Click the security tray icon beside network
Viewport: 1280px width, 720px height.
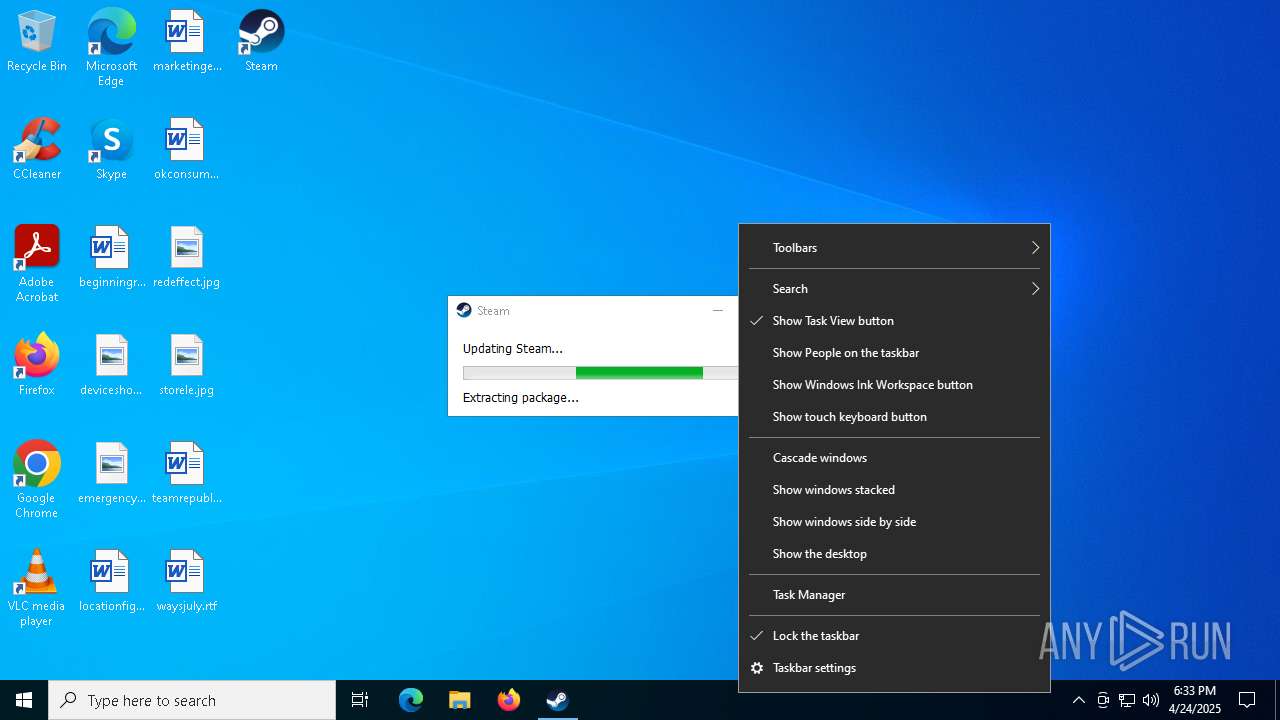1103,700
